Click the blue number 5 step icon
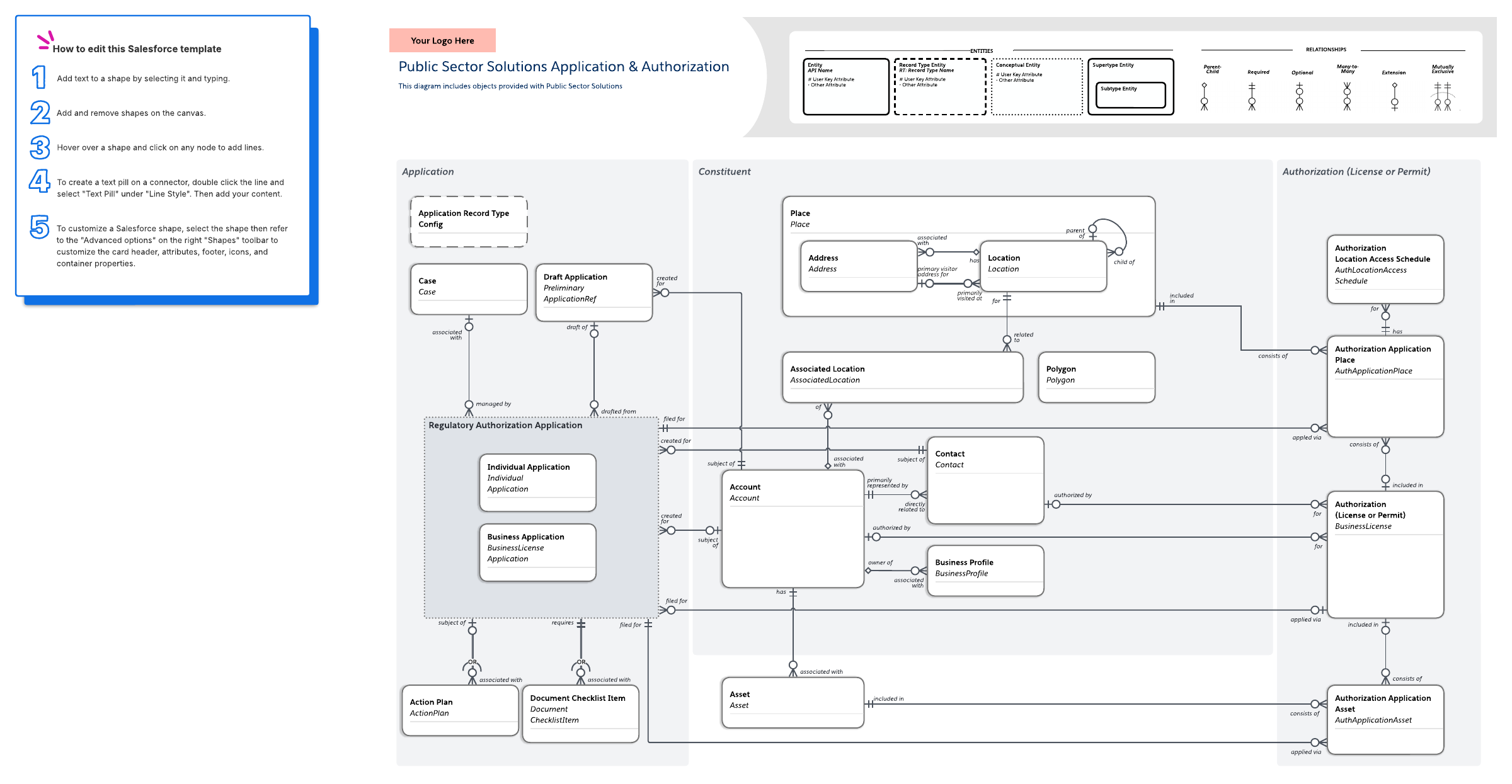This screenshot has height=784, width=1512. click(x=39, y=227)
